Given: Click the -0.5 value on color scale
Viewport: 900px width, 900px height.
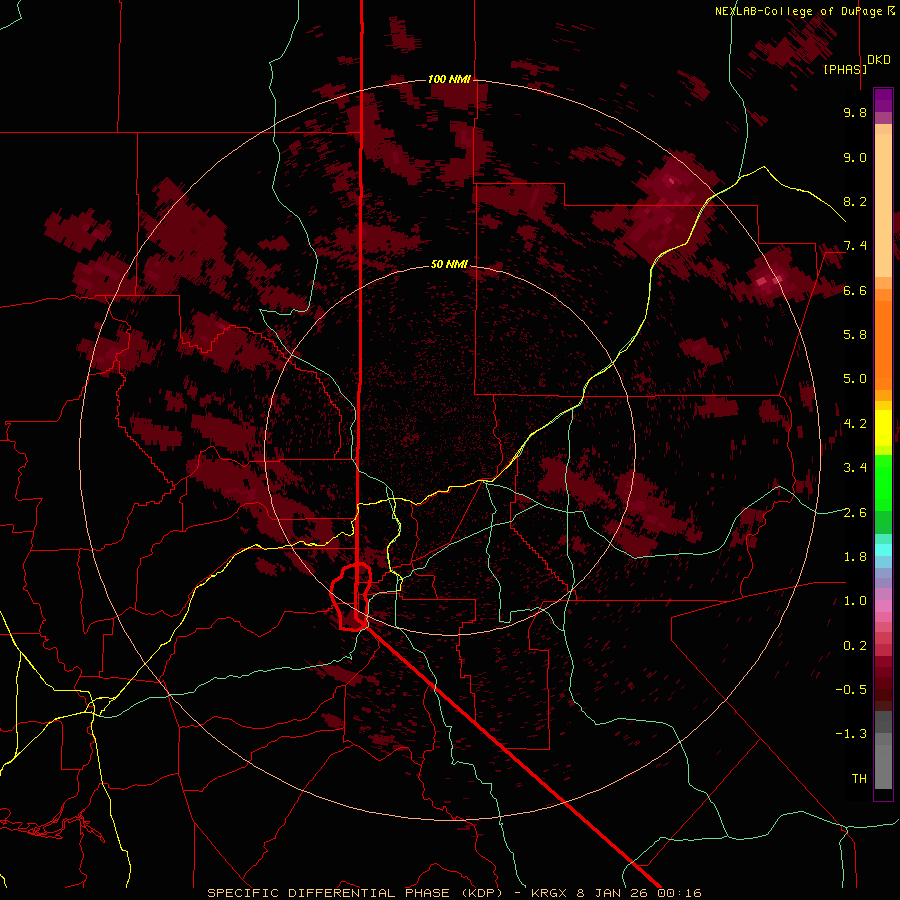Looking at the screenshot, I should pyautogui.click(x=851, y=690).
